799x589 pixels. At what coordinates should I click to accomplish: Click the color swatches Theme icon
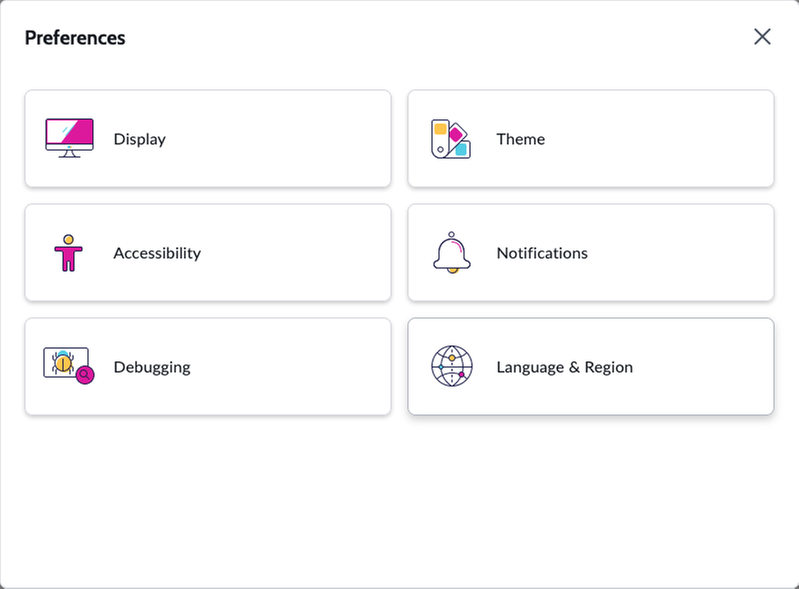(x=451, y=139)
